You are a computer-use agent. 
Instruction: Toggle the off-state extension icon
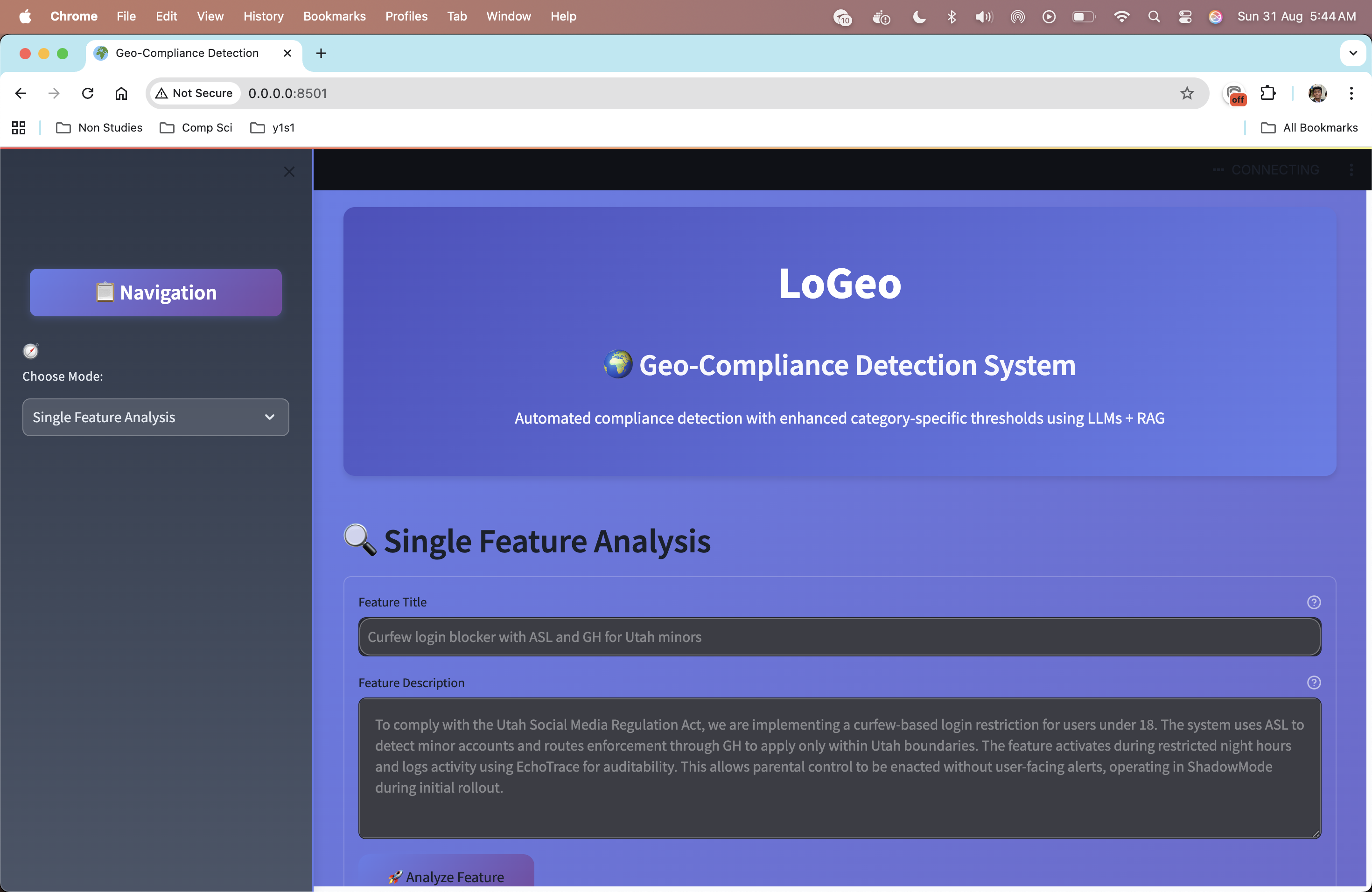point(1234,94)
